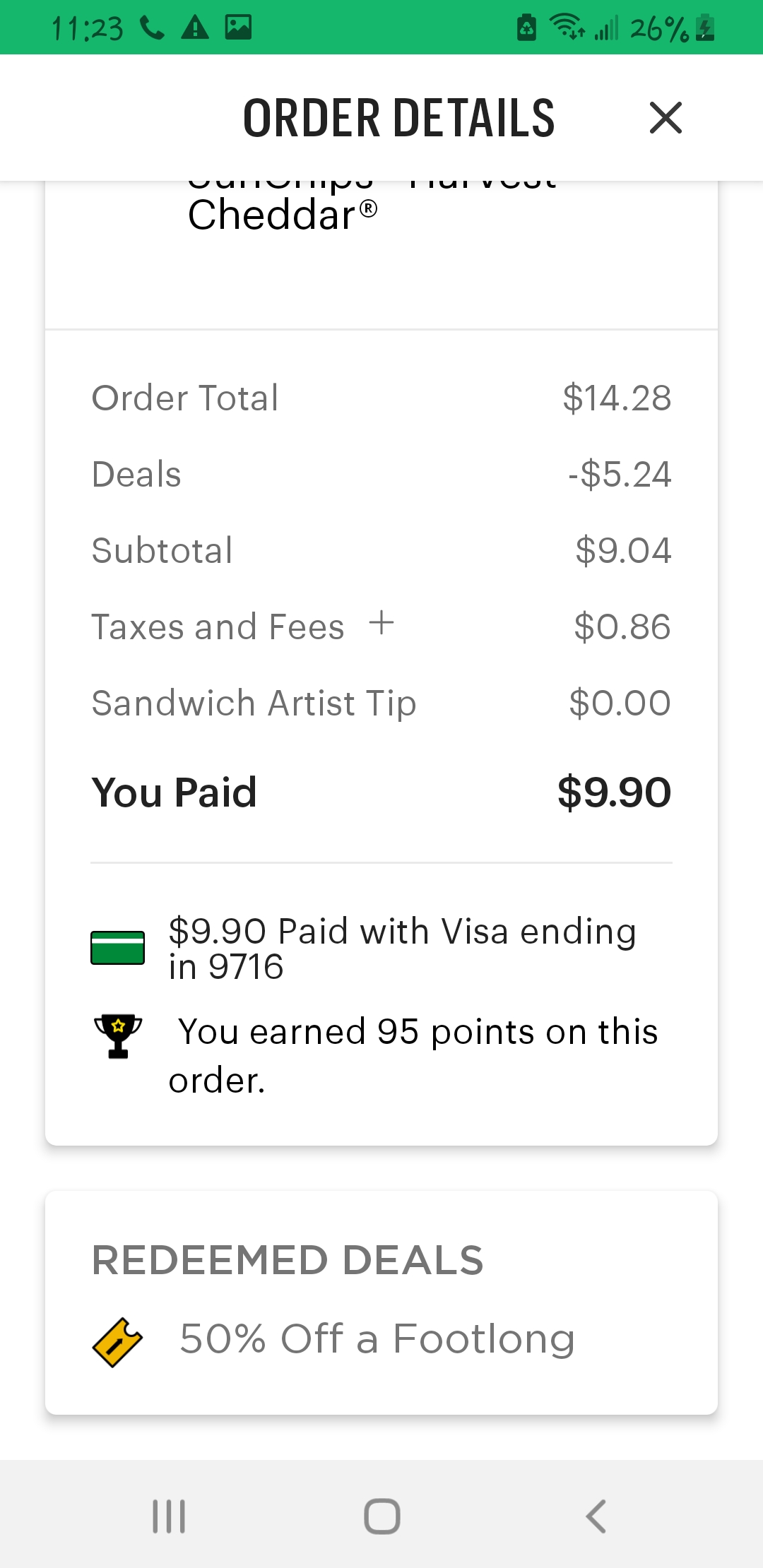Tap the warning triangle status icon
The image size is (763, 1568).
coord(195,28)
